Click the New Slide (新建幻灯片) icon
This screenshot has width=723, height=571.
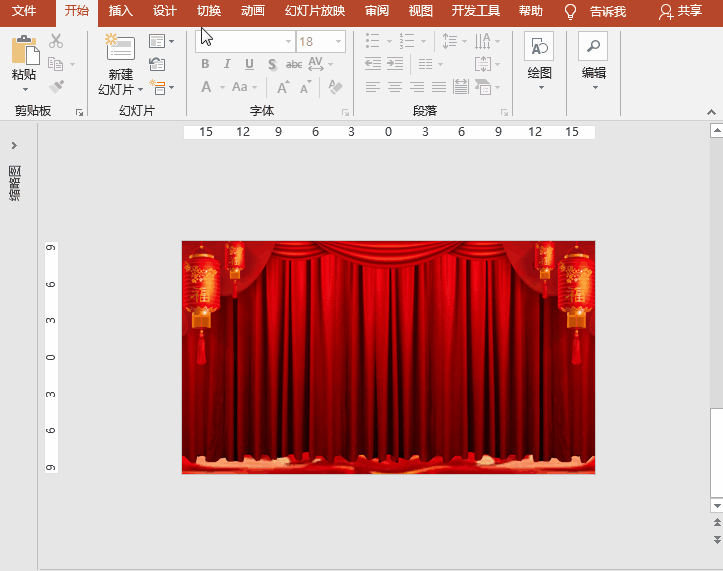[x=120, y=48]
